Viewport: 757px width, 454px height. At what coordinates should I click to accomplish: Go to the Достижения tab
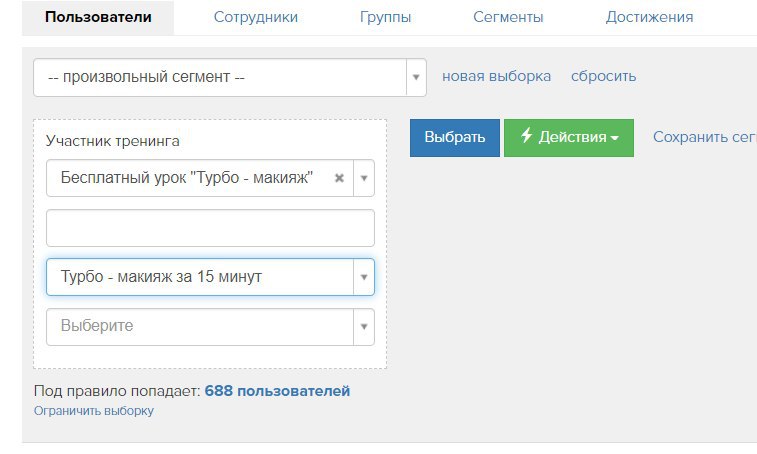coord(649,17)
